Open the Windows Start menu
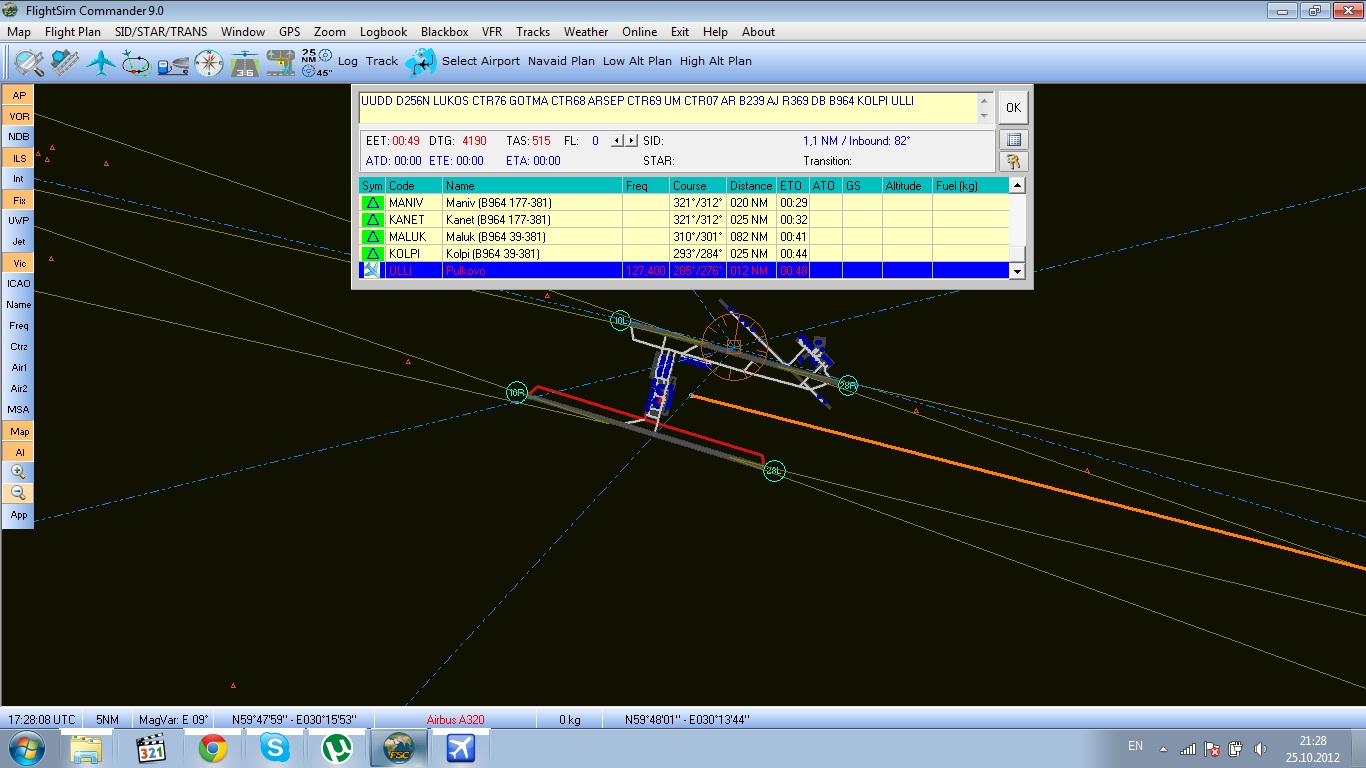1366x768 pixels. click(x=25, y=748)
